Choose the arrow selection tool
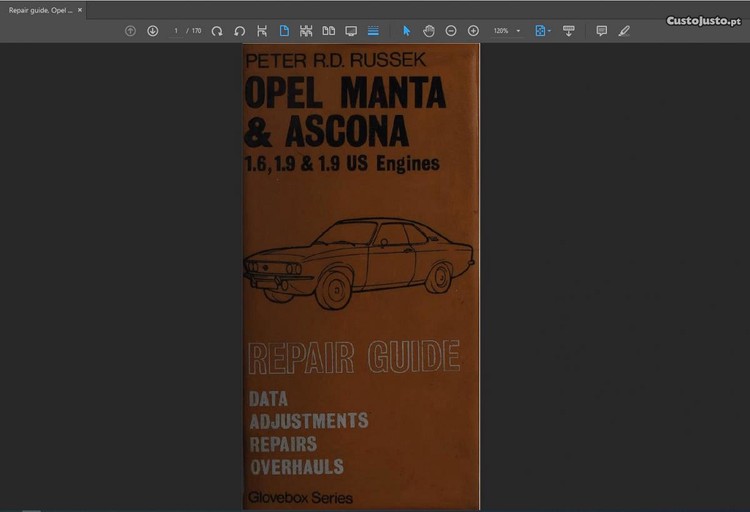 407,31
